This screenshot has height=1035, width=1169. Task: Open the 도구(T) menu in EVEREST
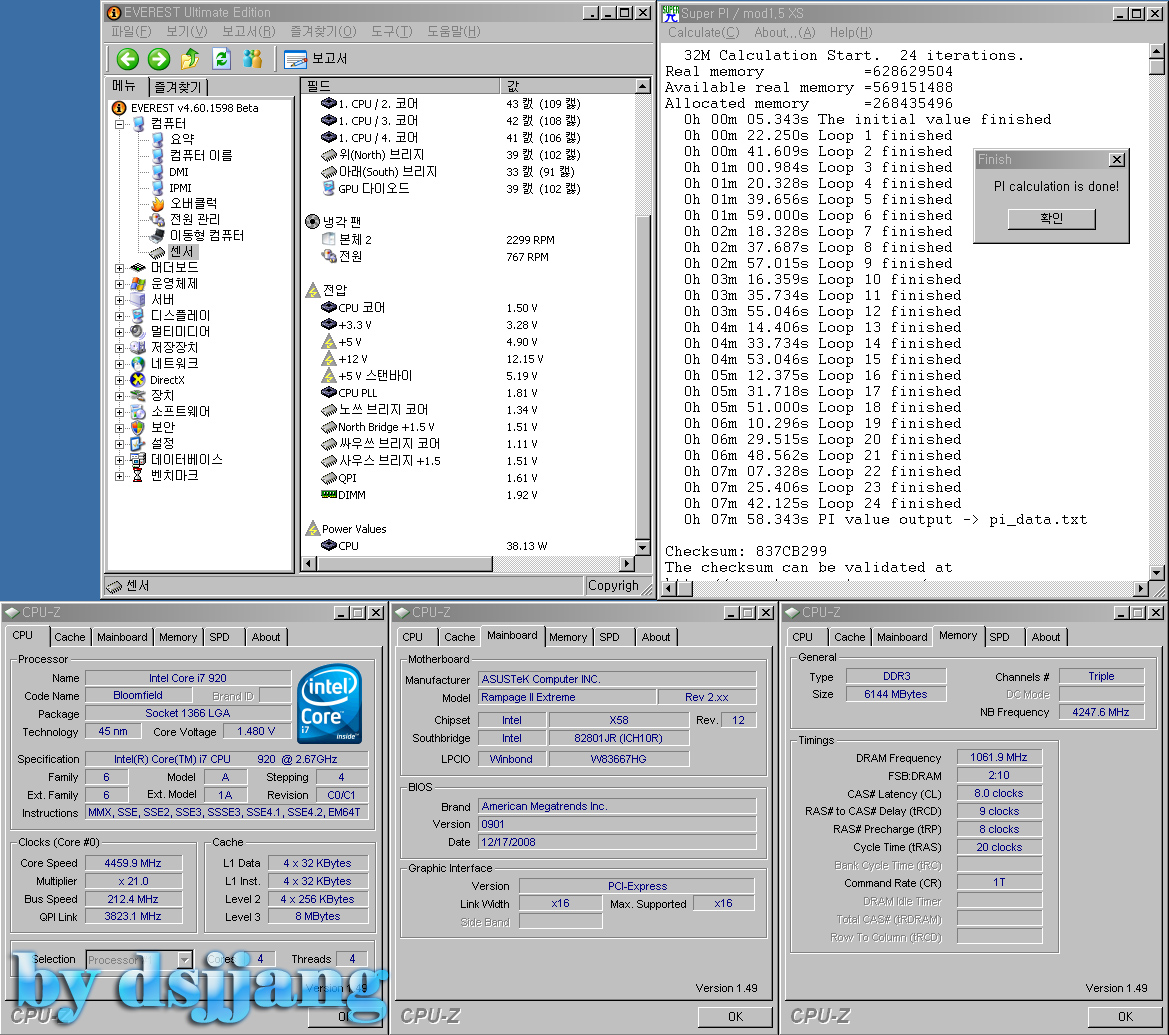pos(391,31)
